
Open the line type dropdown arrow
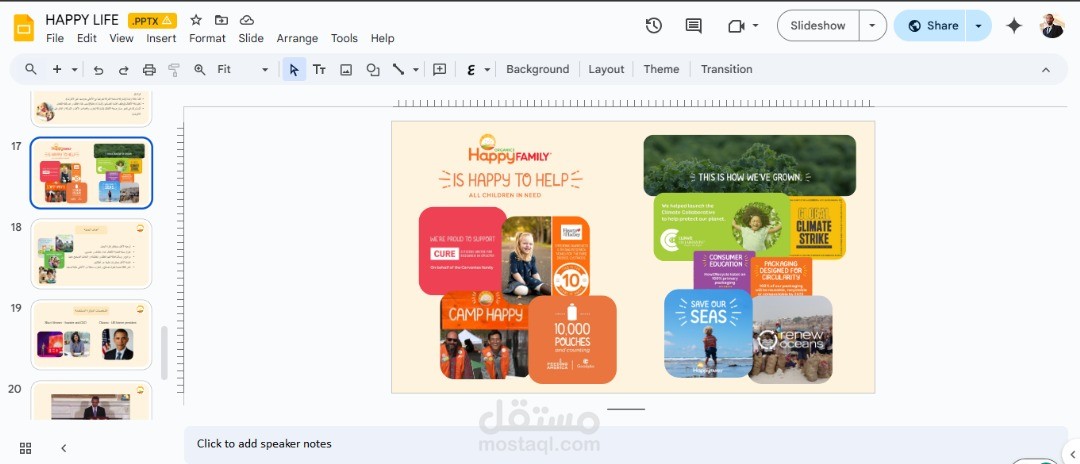(x=415, y=70)
